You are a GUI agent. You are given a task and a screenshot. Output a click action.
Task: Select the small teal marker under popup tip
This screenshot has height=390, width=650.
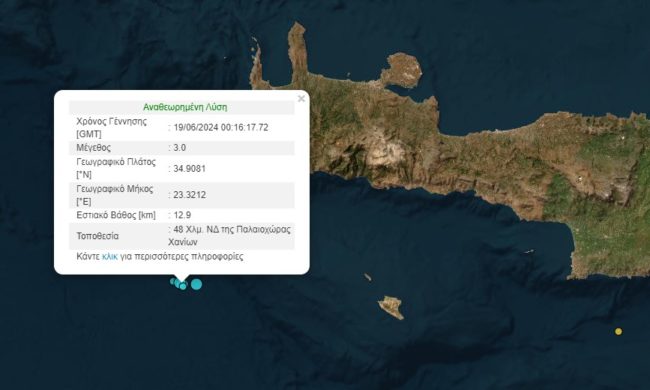pos(183,286)
